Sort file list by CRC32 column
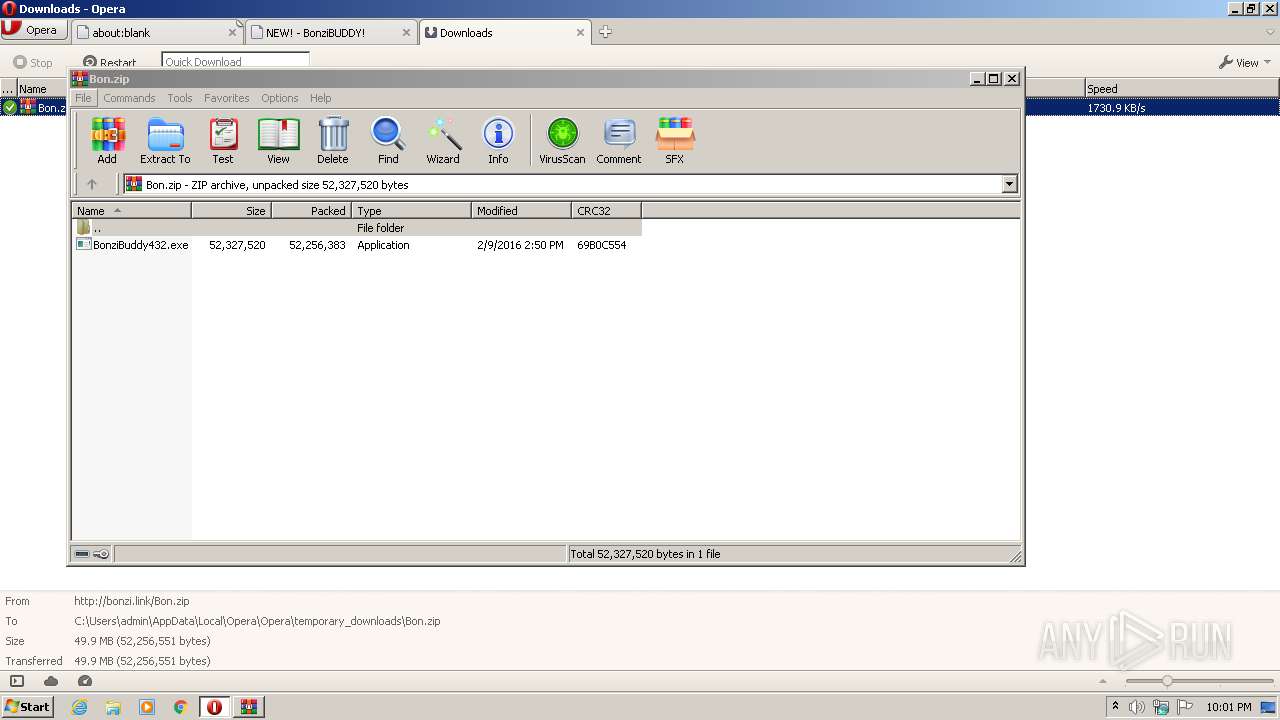Viewport: 1280px width, 720px height. [606, 211]
